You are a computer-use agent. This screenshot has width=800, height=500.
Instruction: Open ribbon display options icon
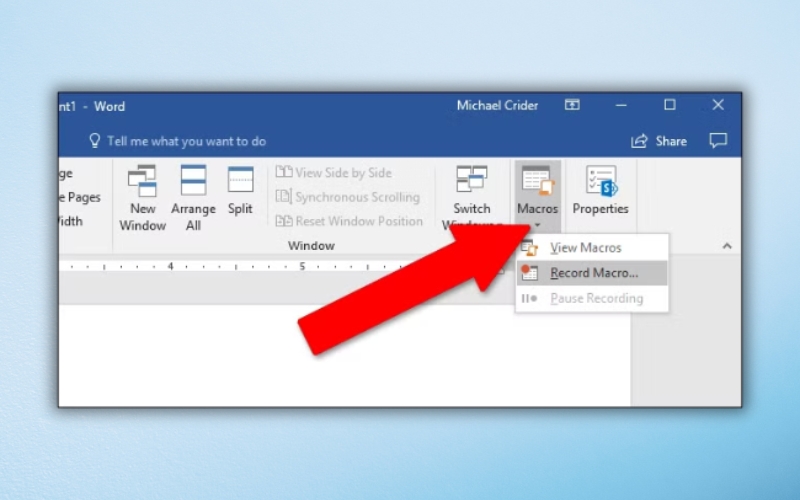(x=572, y=105)
